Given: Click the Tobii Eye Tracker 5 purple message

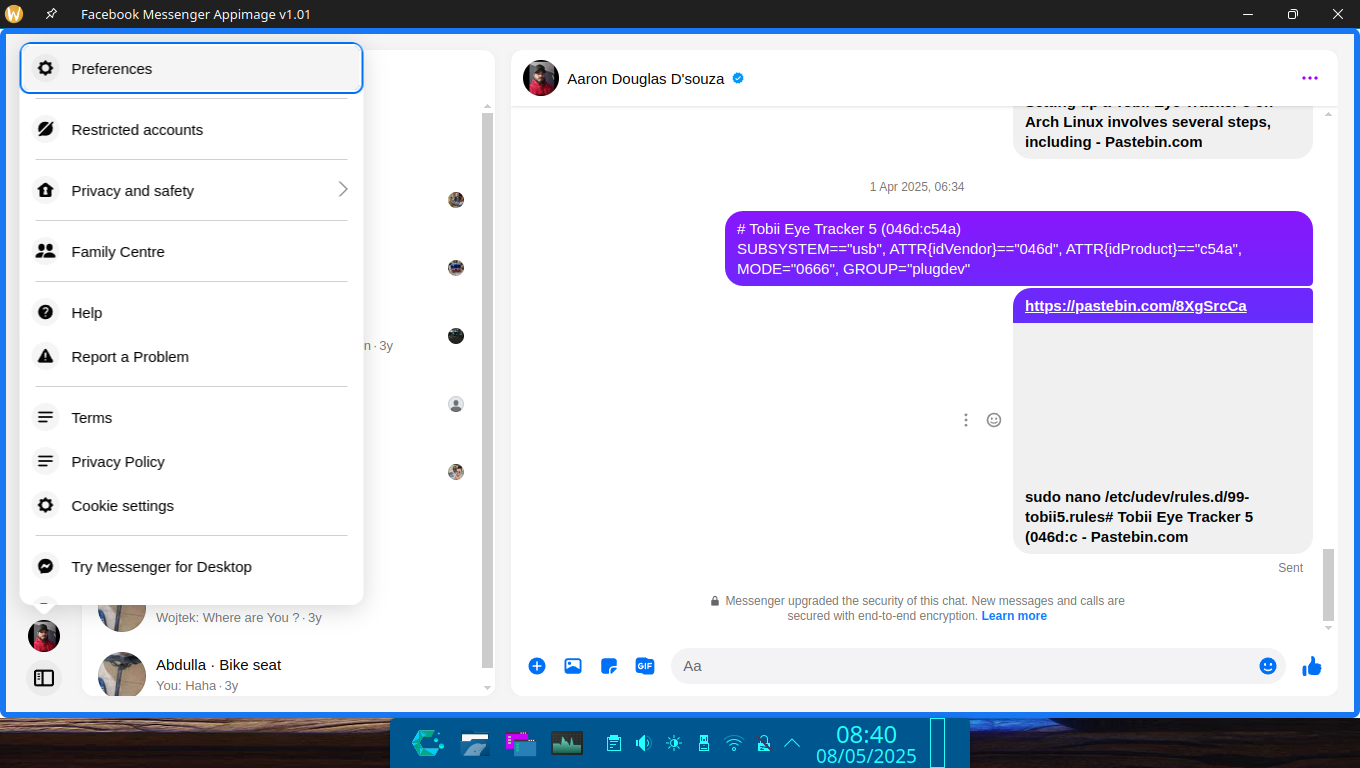Looking at the screenshot, I should coord(1019,248).
